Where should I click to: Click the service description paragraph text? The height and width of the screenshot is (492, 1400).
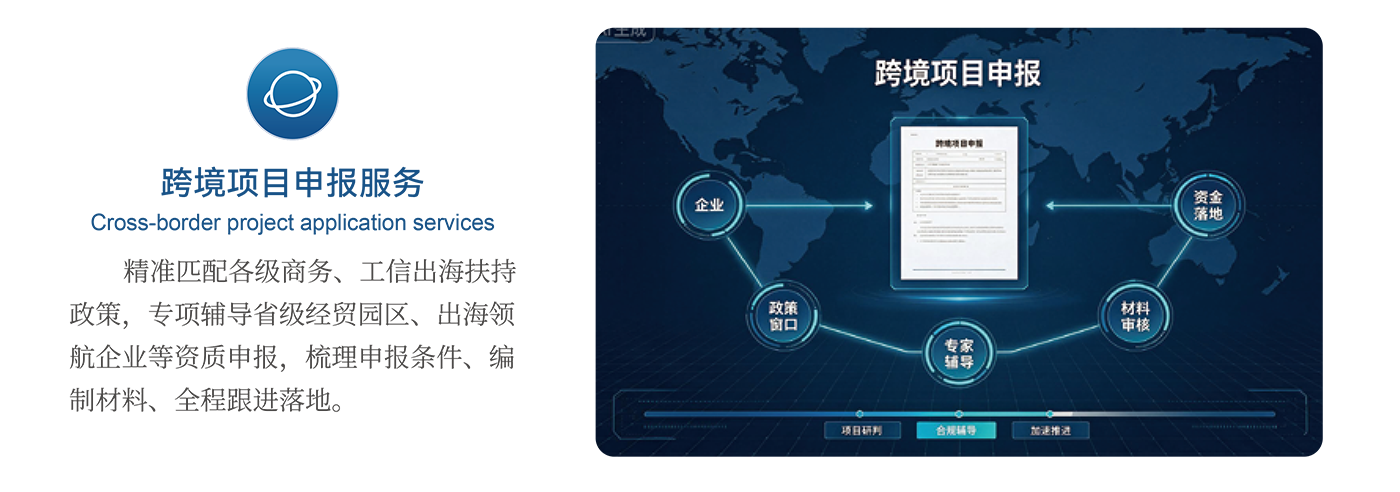(x=292, y=336)
